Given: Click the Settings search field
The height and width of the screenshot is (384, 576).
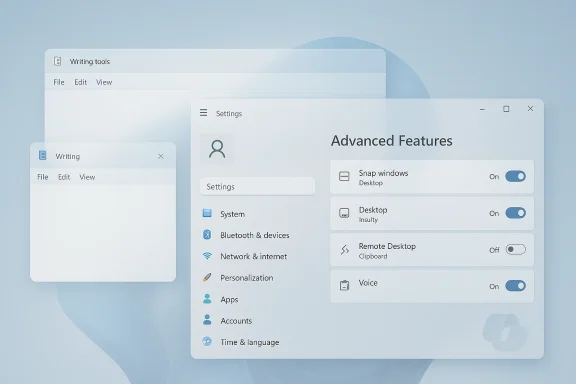Looking at the screenshot, I should pos(257,186).
